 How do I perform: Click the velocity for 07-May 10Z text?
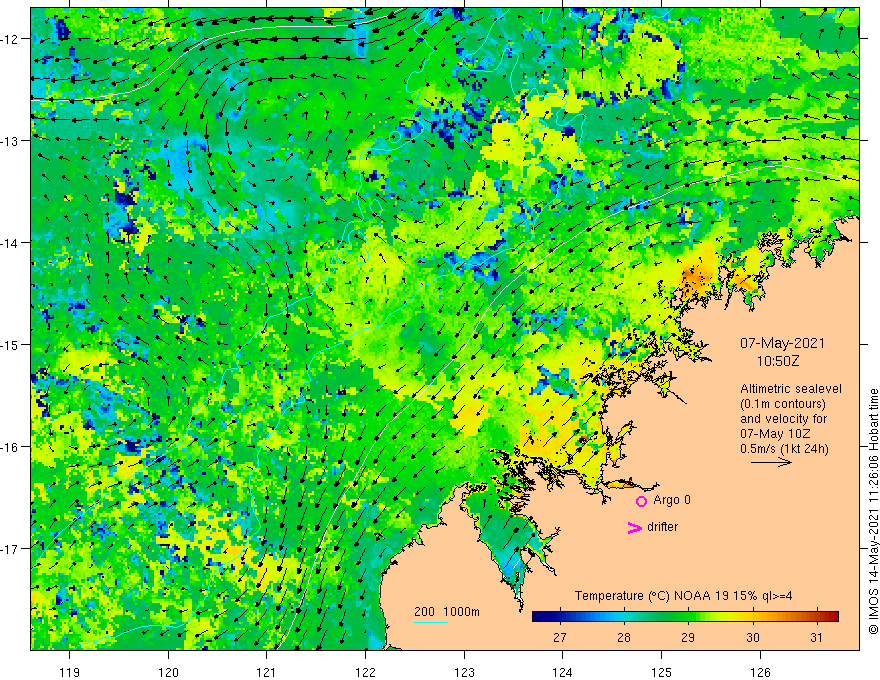783,426
